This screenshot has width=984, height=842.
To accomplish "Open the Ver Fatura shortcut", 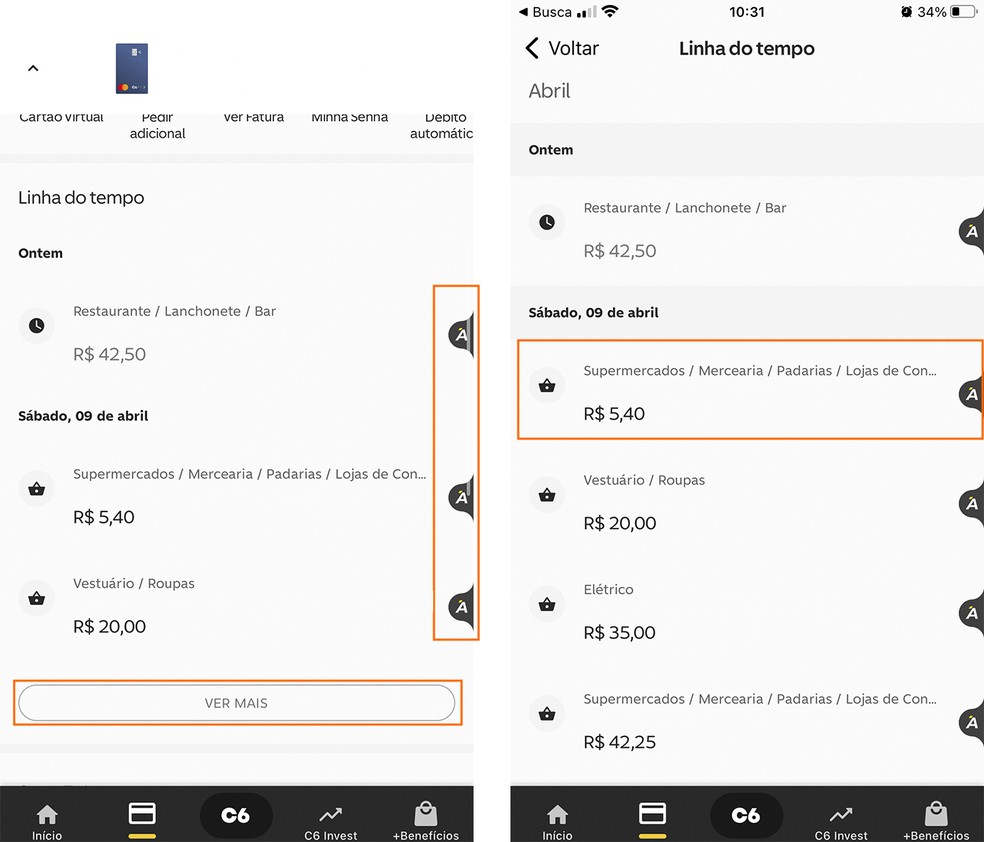I will point(253,118).
